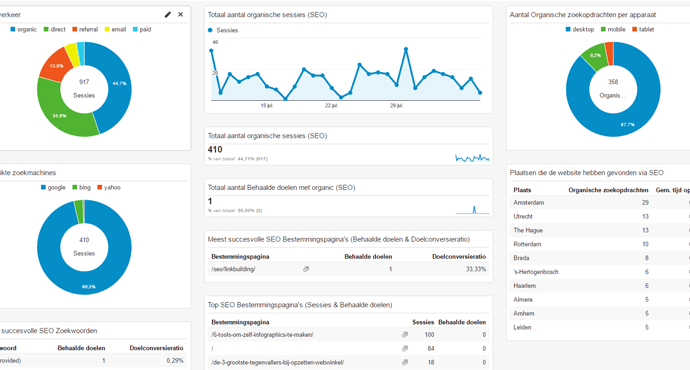Click the referral orange legend swatch
690x370 pixels.
[x=75, y=29]
